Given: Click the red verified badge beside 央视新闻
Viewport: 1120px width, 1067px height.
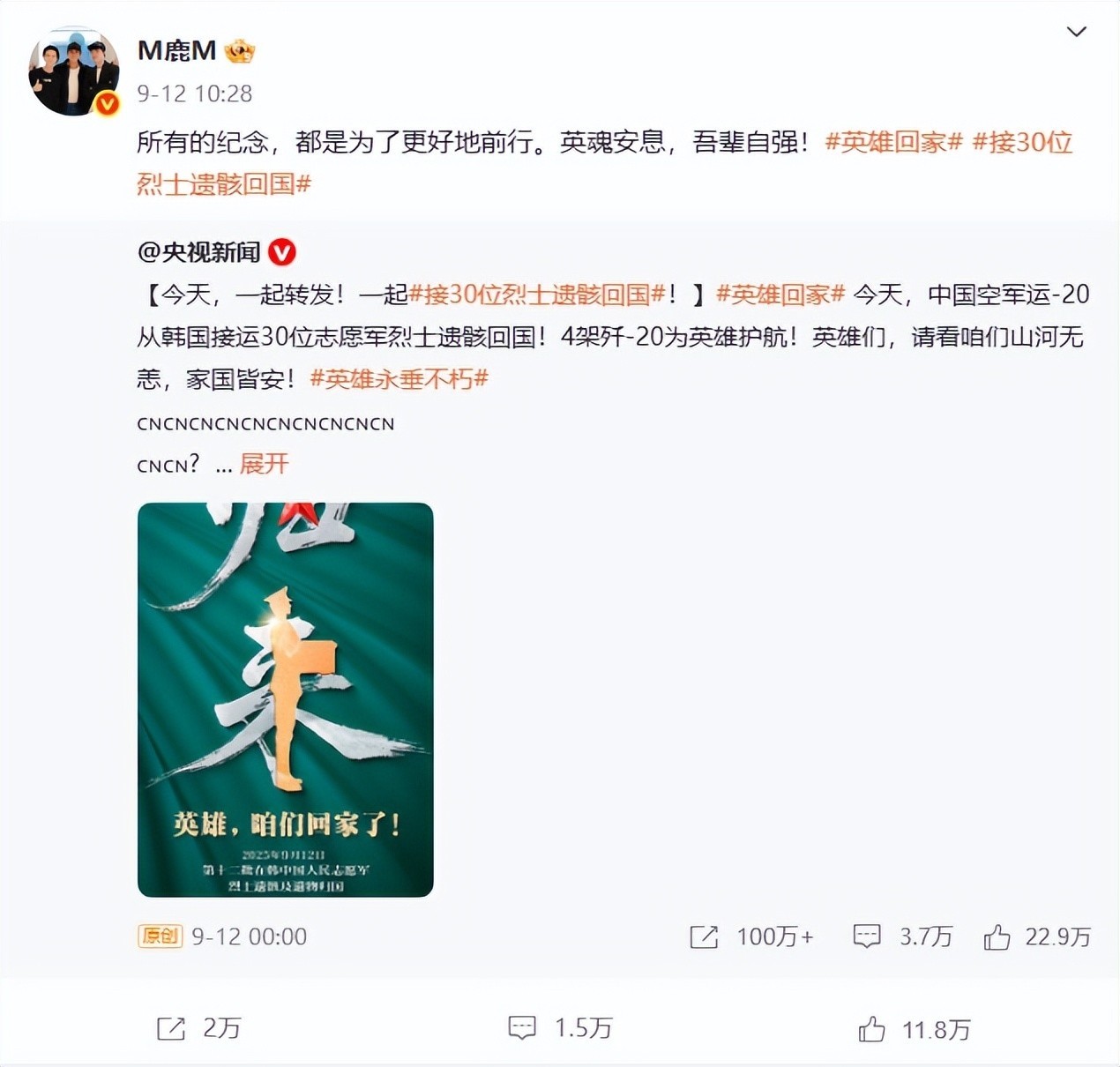Looking at the screenshot, I should [281, 253].
